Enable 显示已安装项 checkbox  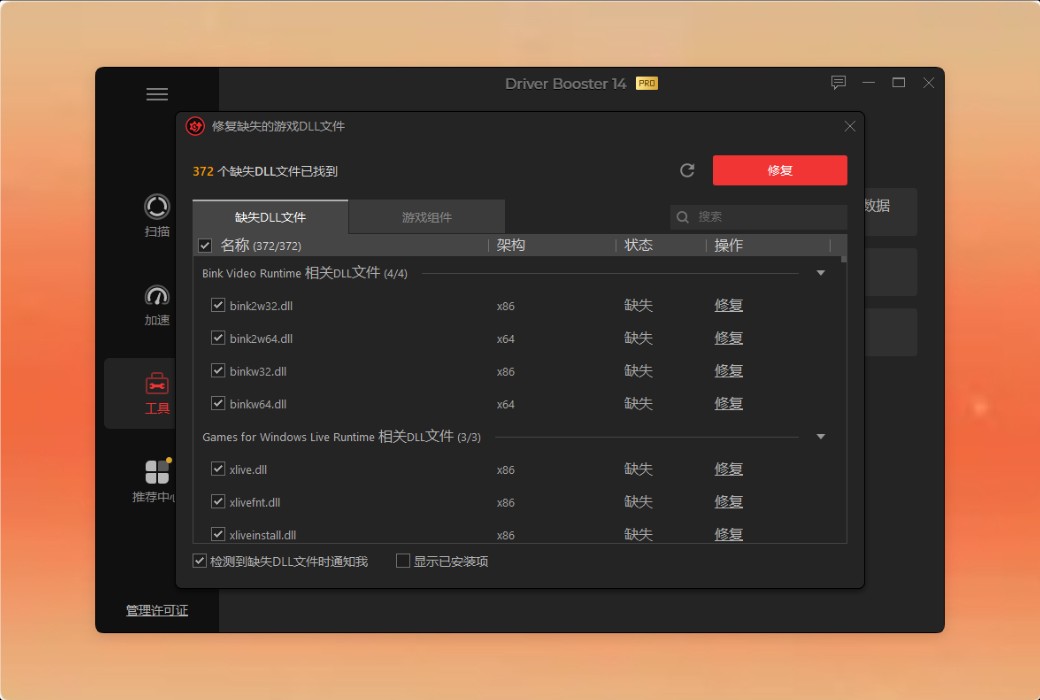point(403,561)
